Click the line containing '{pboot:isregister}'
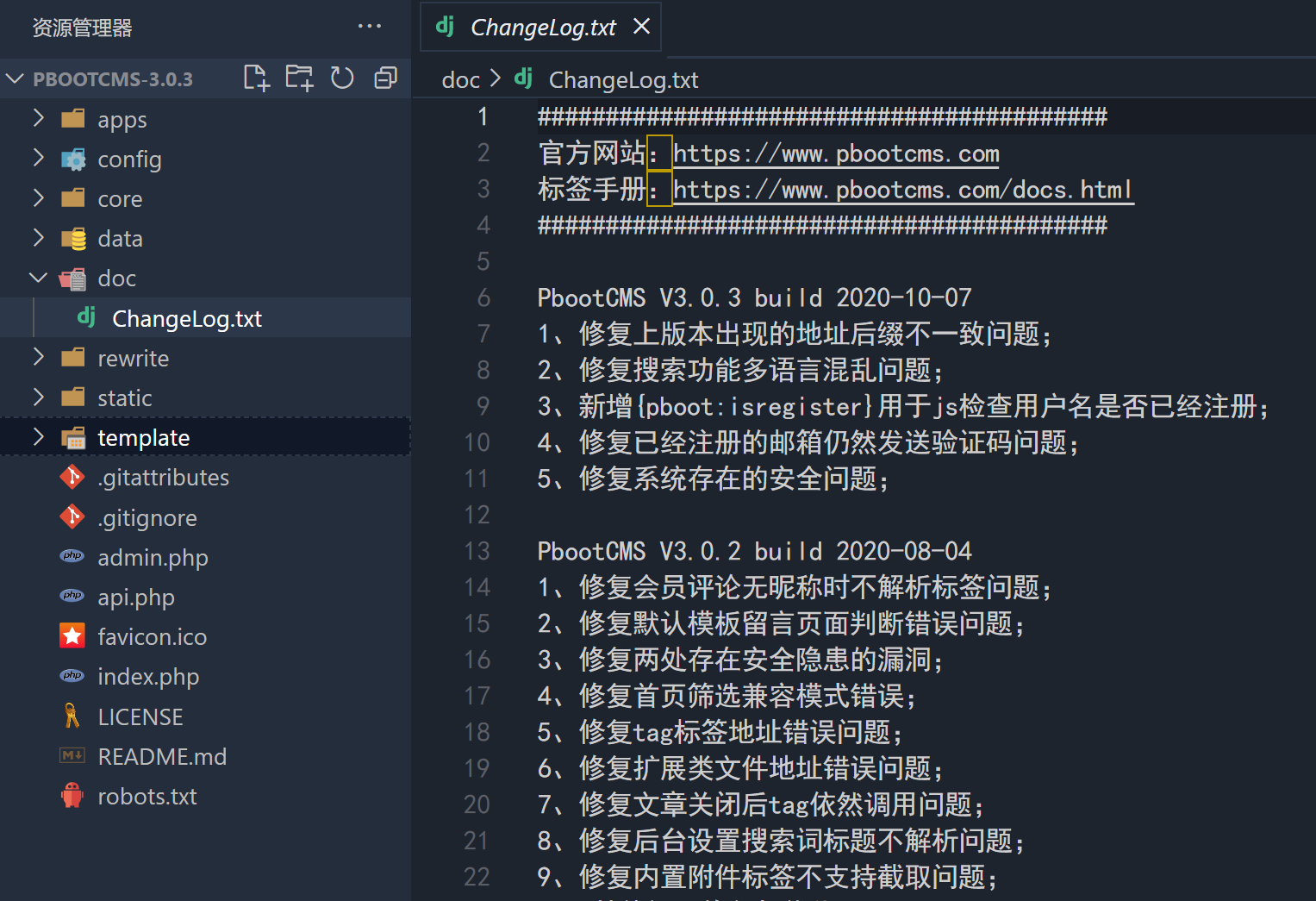The height and width of the screenshot is (901, 1316). (903, 406)
